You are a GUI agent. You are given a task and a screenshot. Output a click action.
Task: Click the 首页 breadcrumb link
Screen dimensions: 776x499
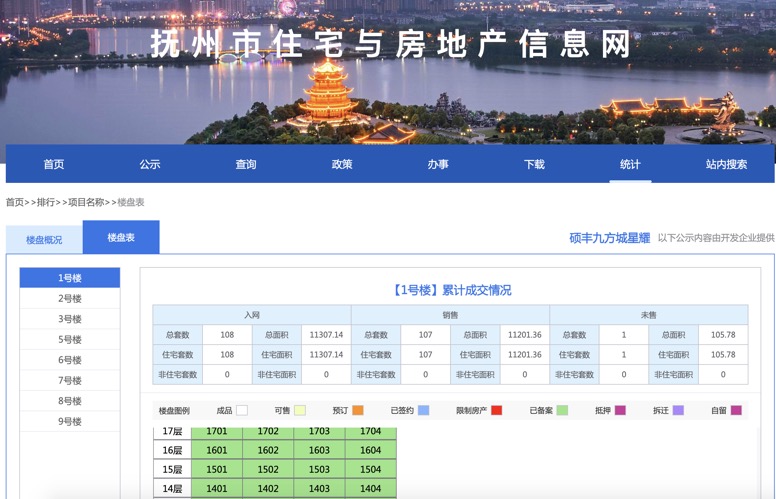pos(15,203)
